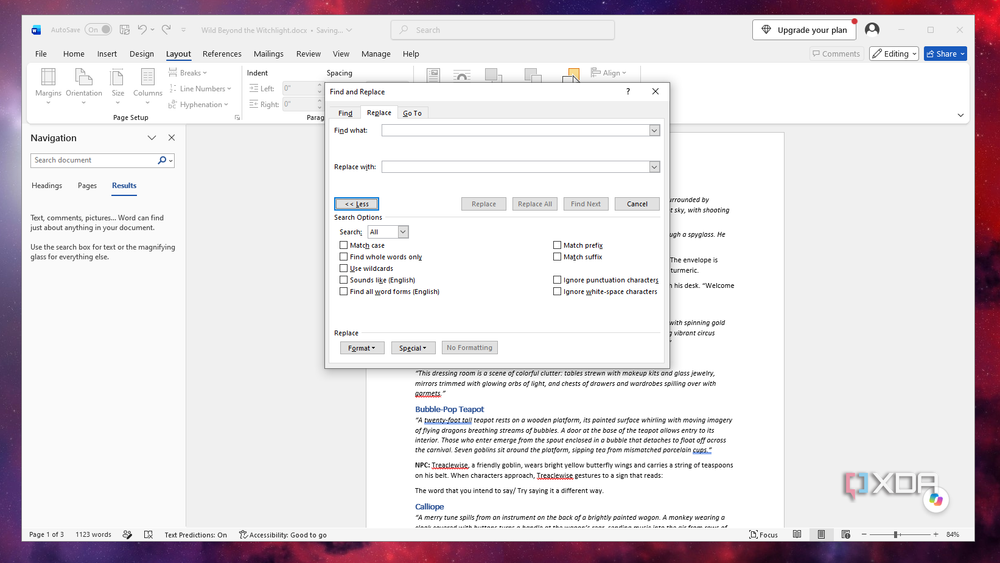The width and height of the screenshot is (1000, 563).
Task: Enable Find whole words only checkbox
Action: click(x=344, y=256)
